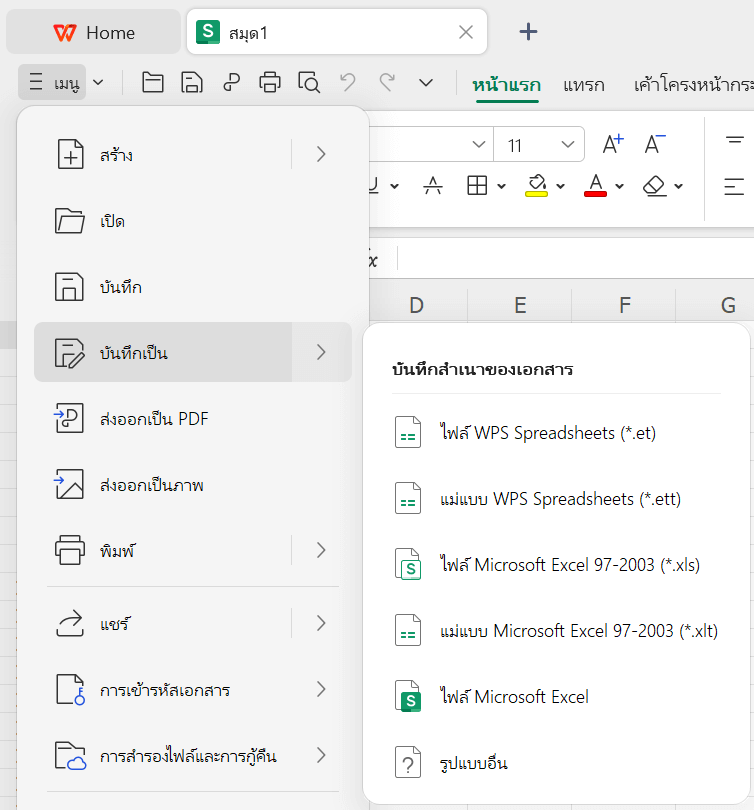
Task: Choose สร้าง in the file menu
Action: point(163,154)
